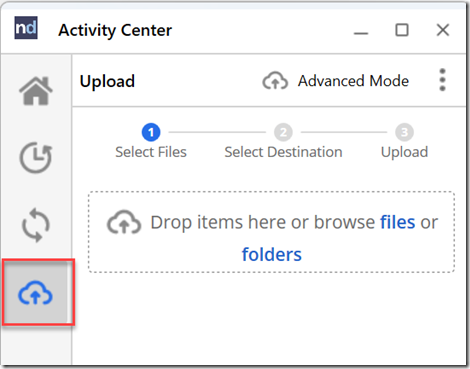This screenshot has width=470, height=369.
Task: Go to step 2 Select Destination
Action: tap(283, 142)
